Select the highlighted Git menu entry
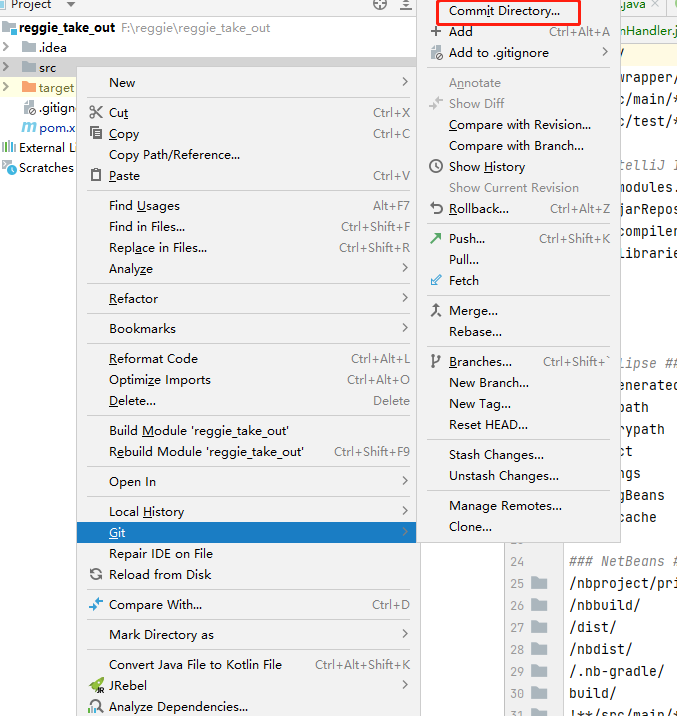The image size is (677, 716). click(x=247, y=532)
